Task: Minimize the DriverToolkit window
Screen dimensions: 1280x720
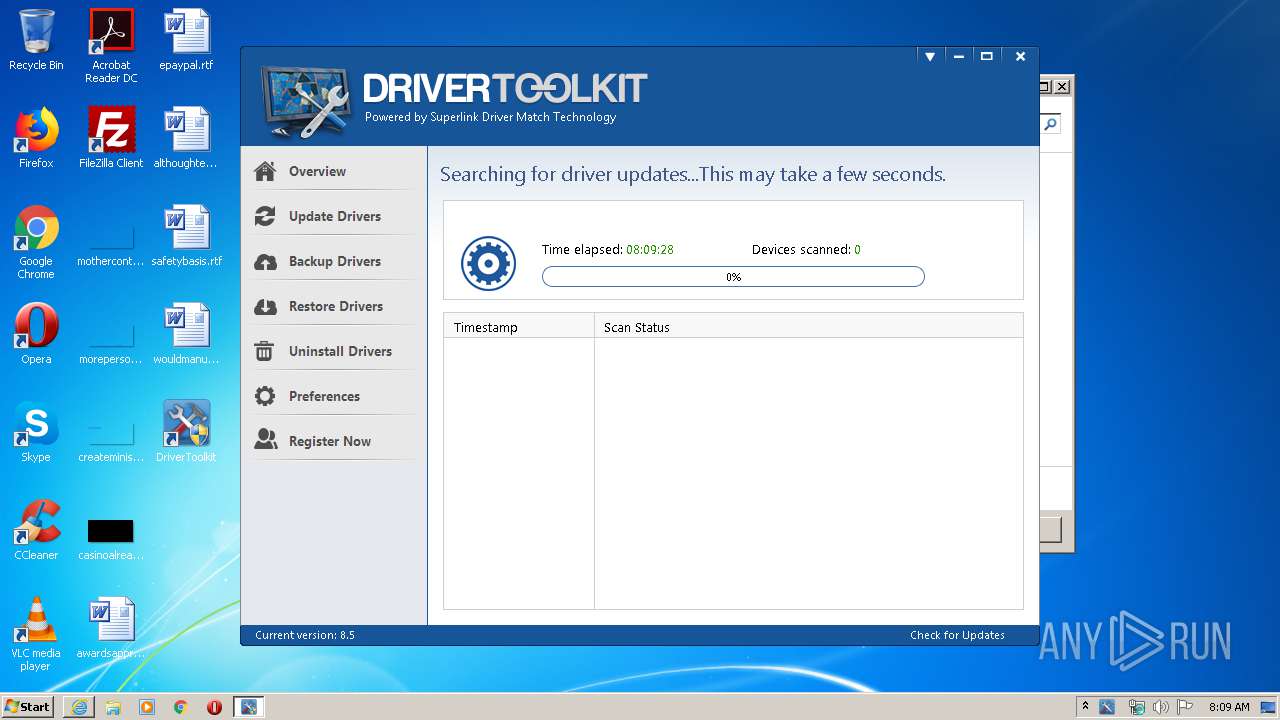Action: 958,57
